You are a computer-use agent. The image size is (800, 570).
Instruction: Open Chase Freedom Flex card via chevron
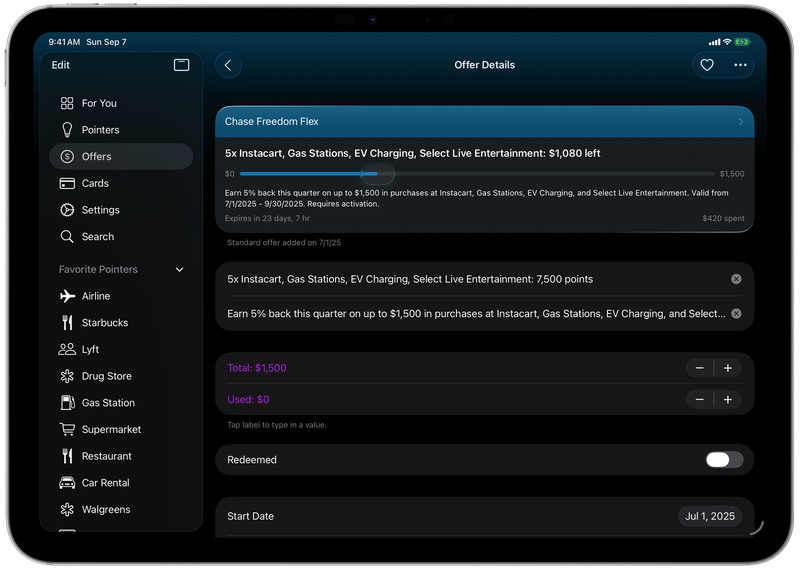pos(741,121)
